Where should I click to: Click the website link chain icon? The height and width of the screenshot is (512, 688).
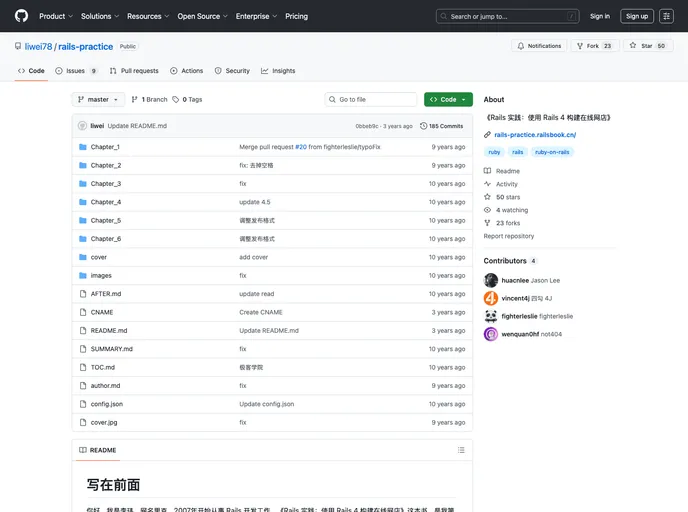click(x=487, y=135)
